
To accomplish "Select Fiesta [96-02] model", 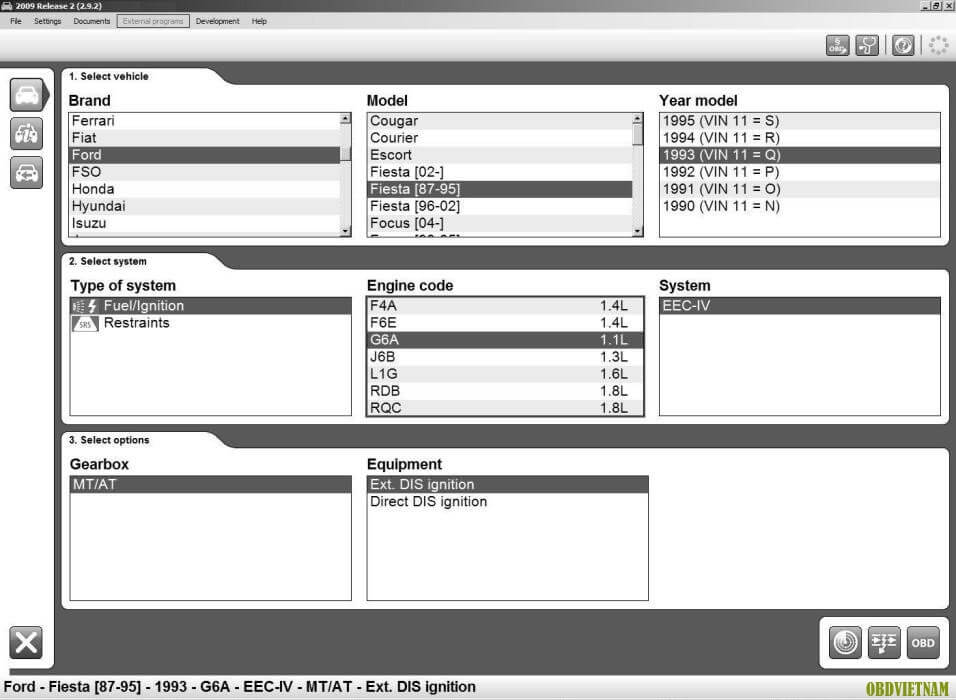I will coord(500,206).
